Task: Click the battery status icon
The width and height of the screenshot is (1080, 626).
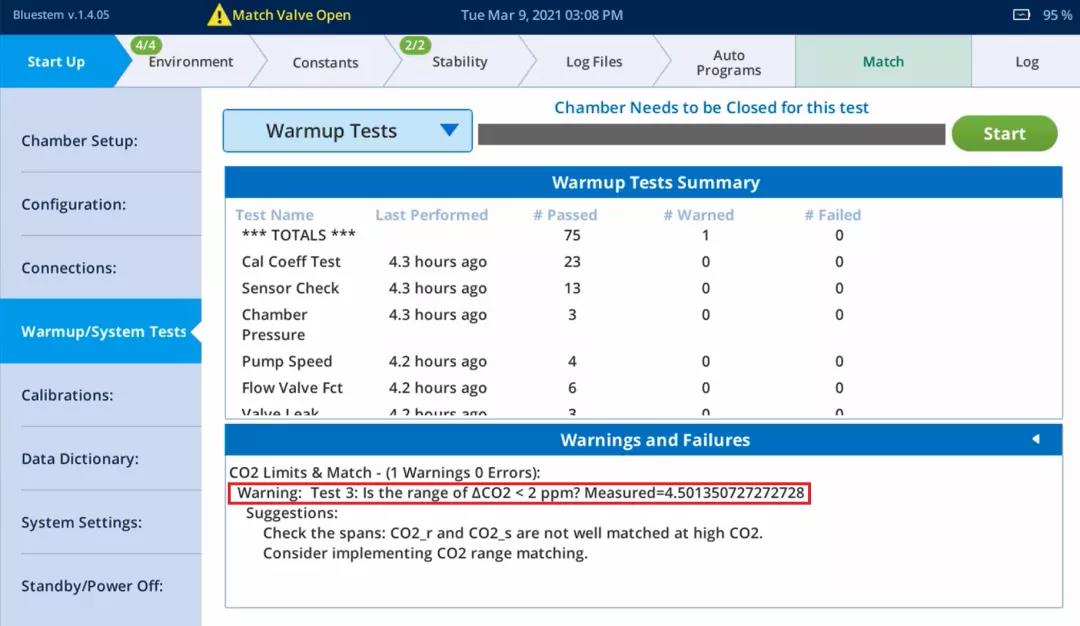Action: coord(1021,15)
